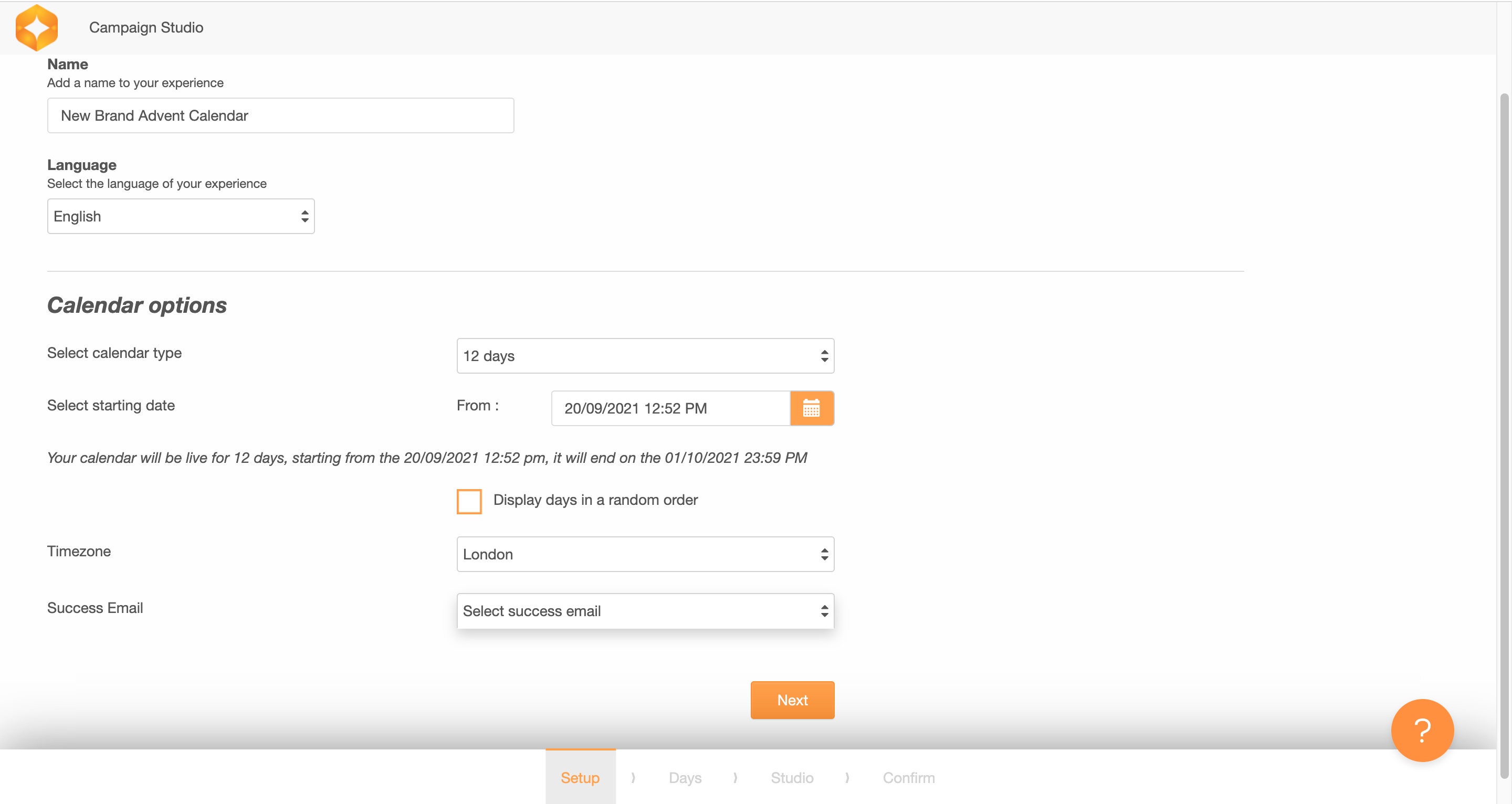Screen dimensions: 1512x804
Task: Click the orange help question mark button
Action: tap(1422, 730)
